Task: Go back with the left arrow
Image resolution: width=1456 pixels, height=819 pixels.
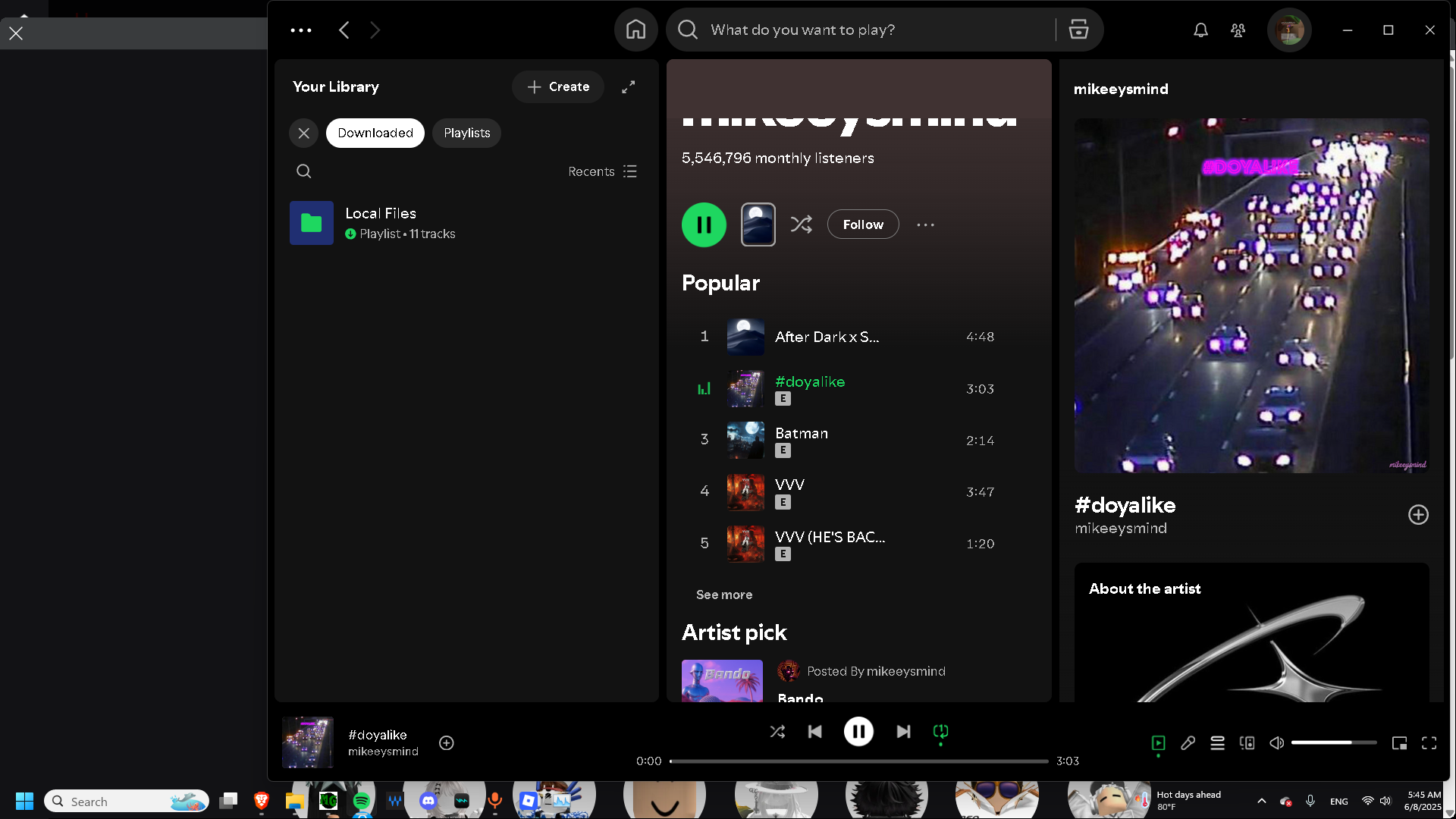Action: tap(344, 30)
